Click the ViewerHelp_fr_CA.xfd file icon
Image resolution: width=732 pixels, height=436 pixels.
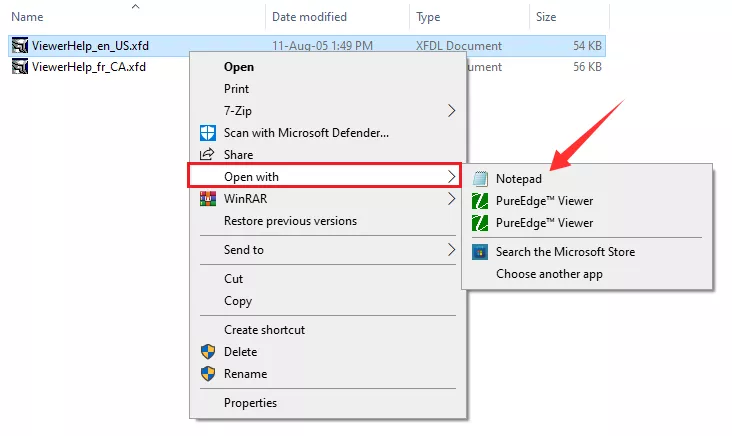pyautogui.click(x=20, y=67)
